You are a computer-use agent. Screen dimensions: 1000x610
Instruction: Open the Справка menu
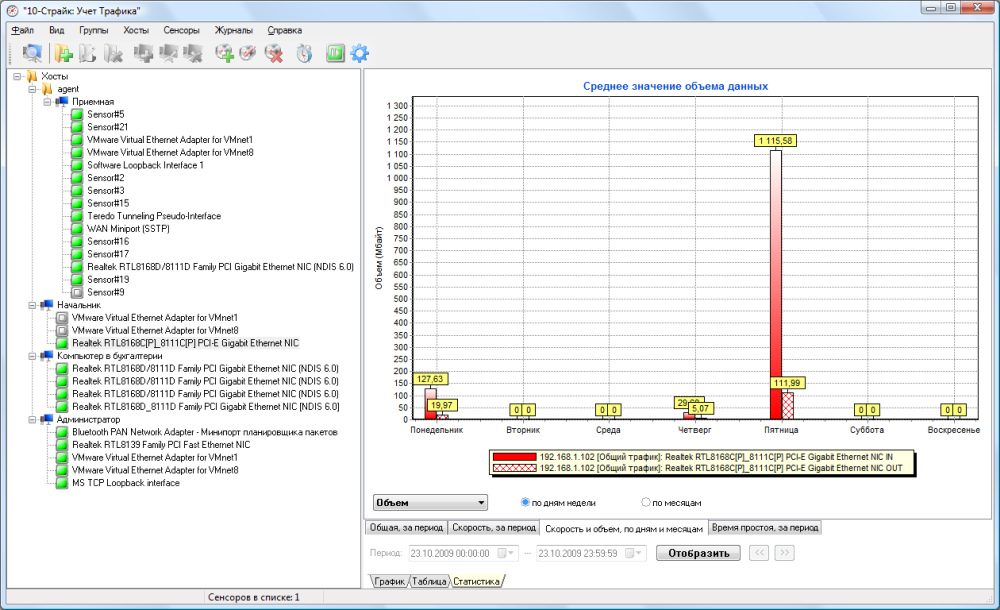284,30
